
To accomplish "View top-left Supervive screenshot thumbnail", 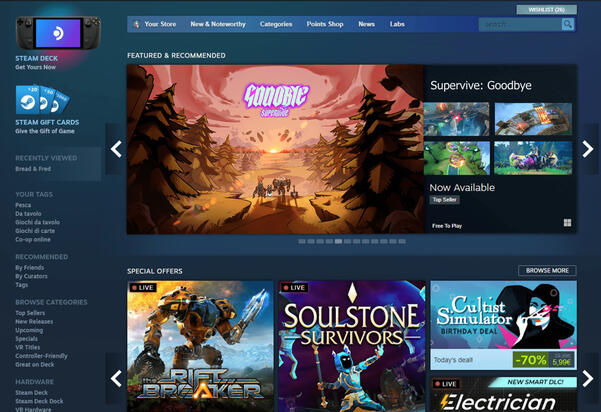I will (x=456, y=119).
